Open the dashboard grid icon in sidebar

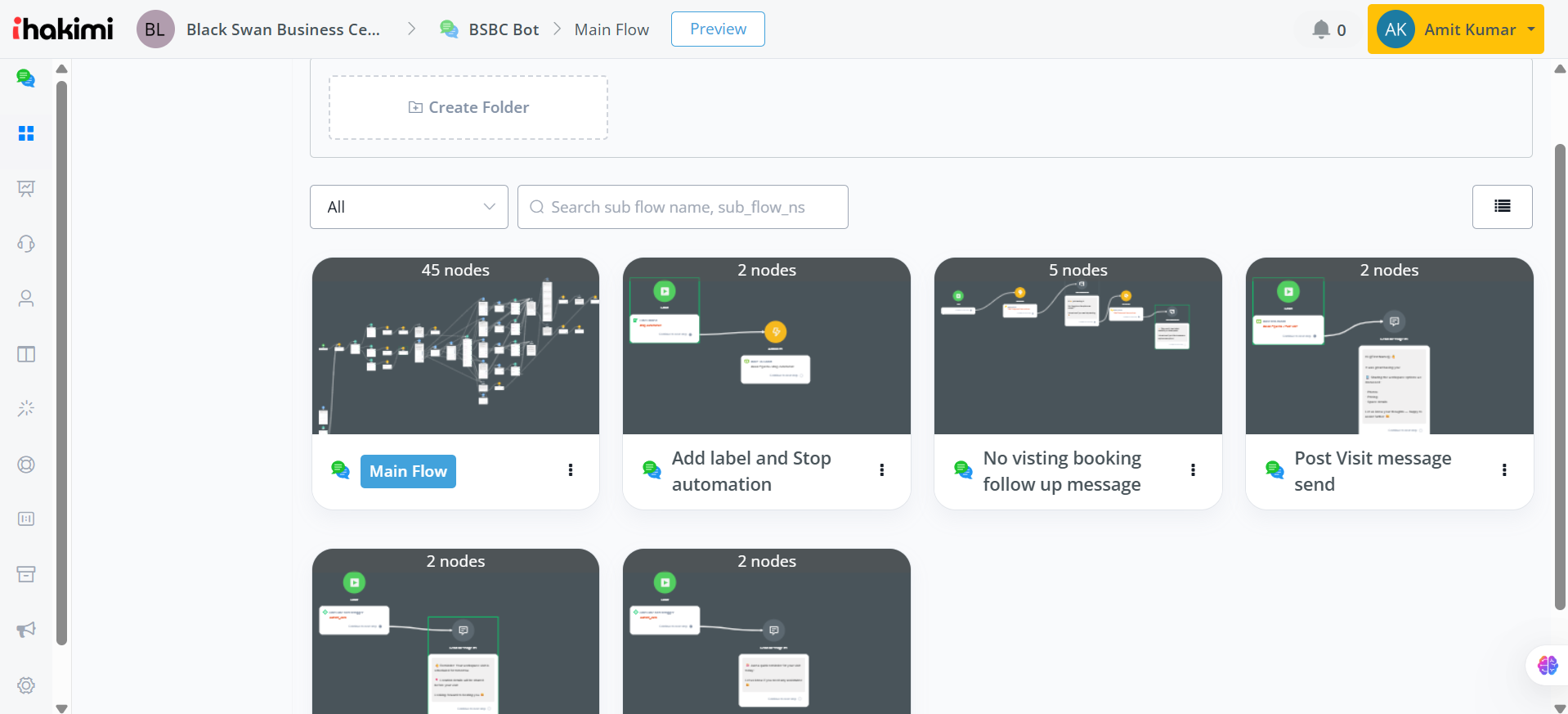click(x=26, y=133)
